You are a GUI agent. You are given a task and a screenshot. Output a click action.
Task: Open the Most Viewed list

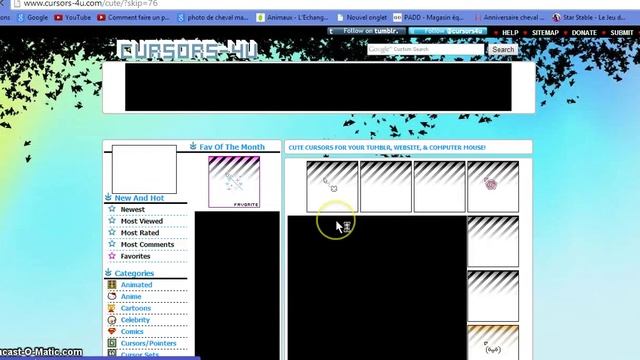click(x=142, y=221)
